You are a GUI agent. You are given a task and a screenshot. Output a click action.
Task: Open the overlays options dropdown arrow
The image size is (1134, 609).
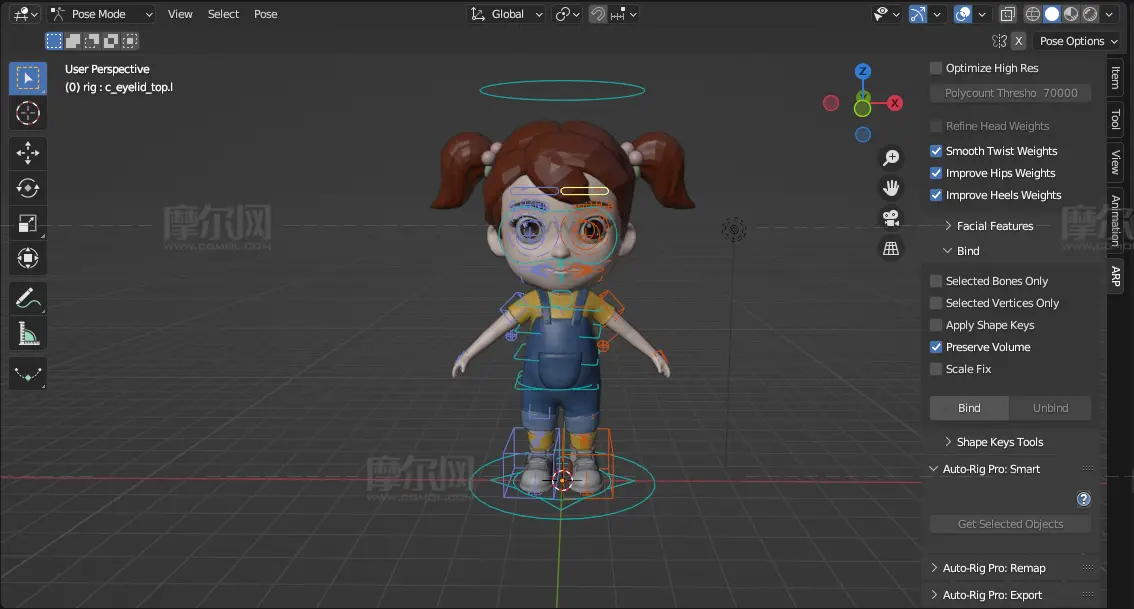coord(982,14)
